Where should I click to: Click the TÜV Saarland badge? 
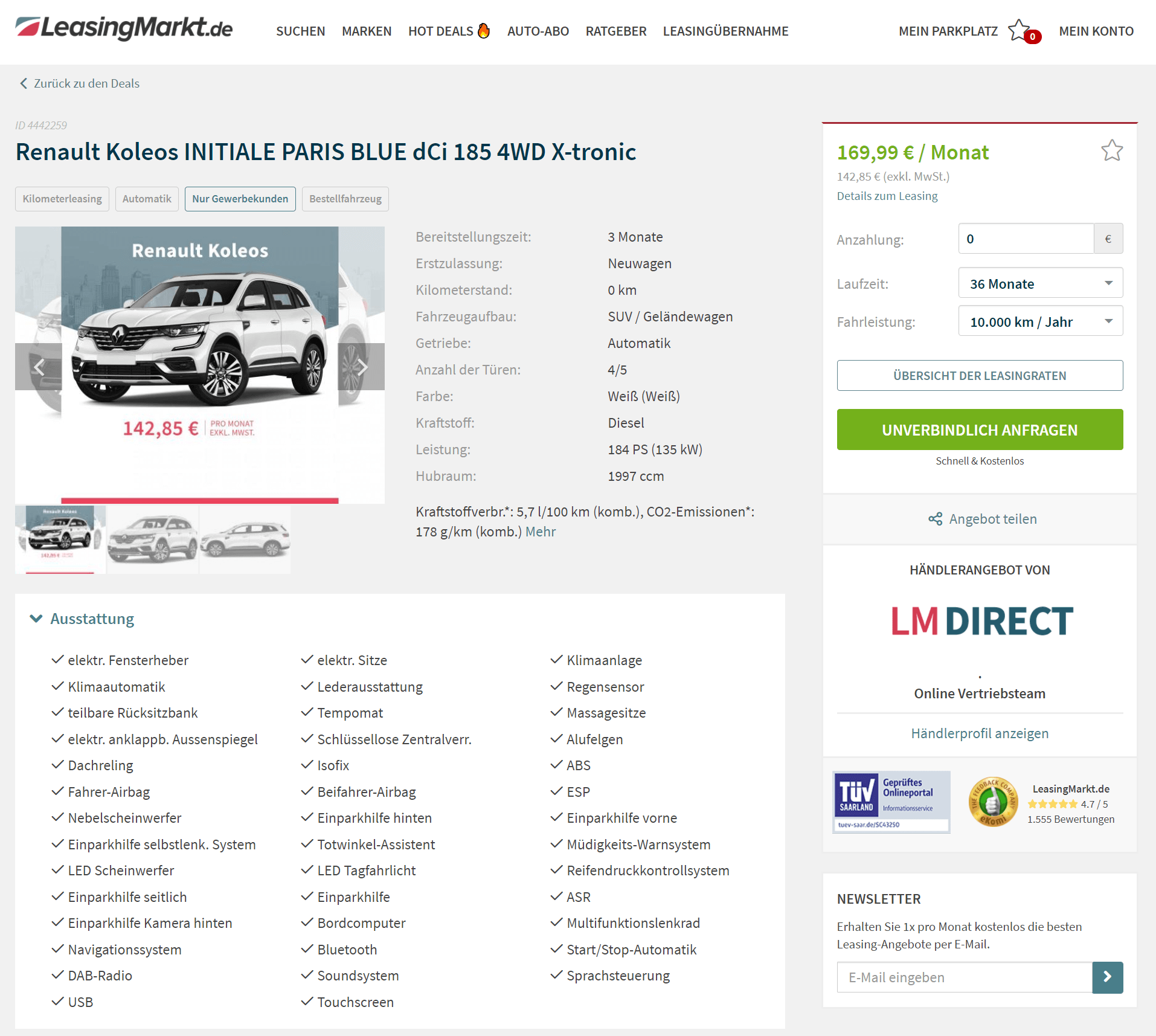[891, 802]
